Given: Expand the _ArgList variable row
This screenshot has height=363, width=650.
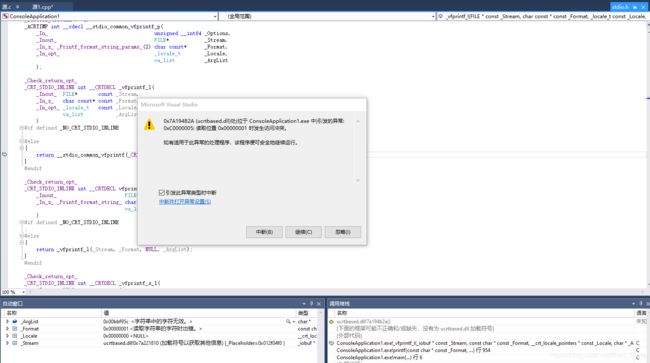Looking at the screenshot, I should tap(7, 322).
